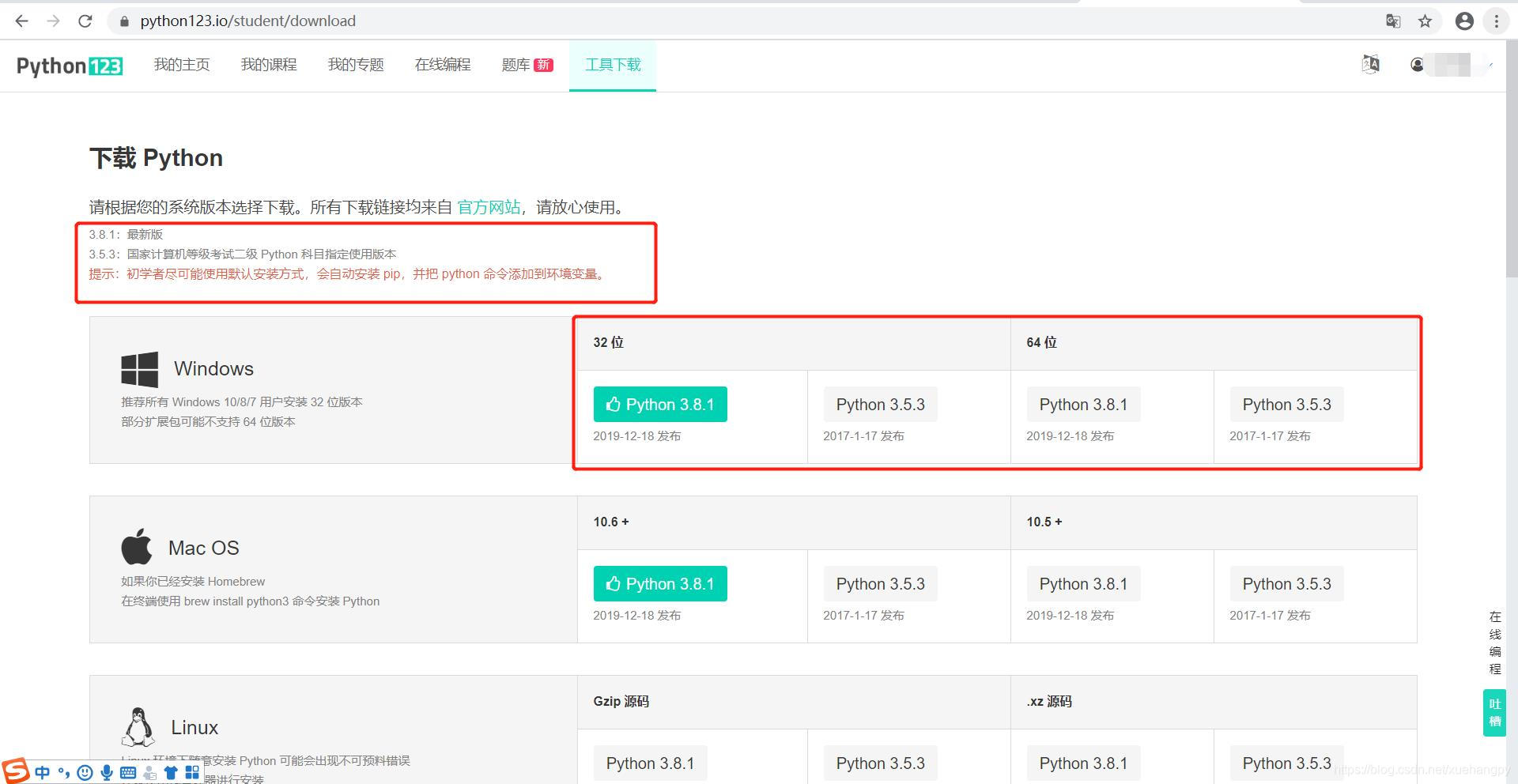The width and height of the screenshot is (1518, 784).
Task: Click the '下载 Python' page heading
Action: click(x=156, y=158)
